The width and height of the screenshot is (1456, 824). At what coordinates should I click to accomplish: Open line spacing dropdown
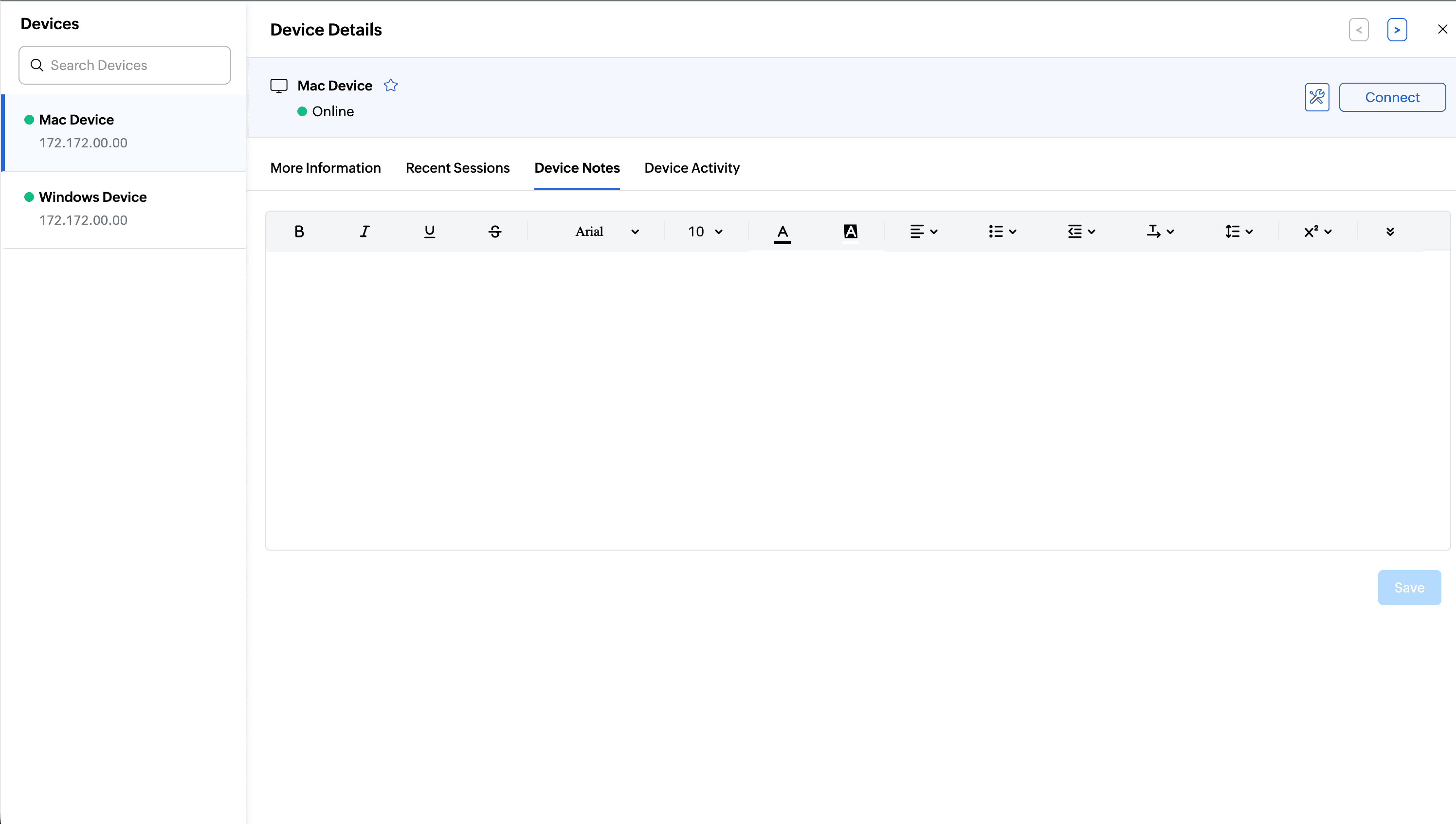[1238, 232]
